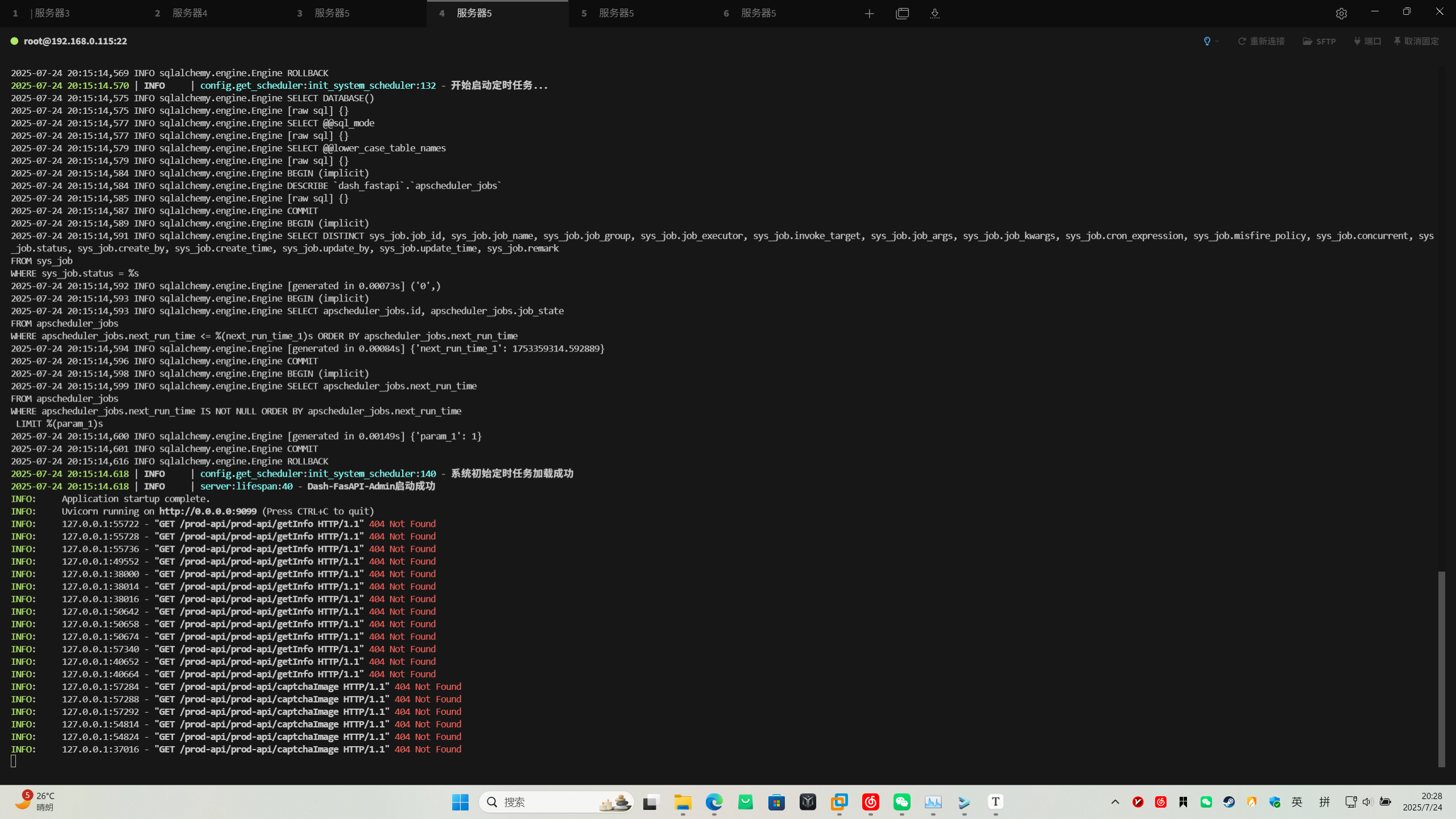The height and width of the screenshot is (819, 1456).
Task: Click the Steam tray icon
Action: click(1228, 802)
